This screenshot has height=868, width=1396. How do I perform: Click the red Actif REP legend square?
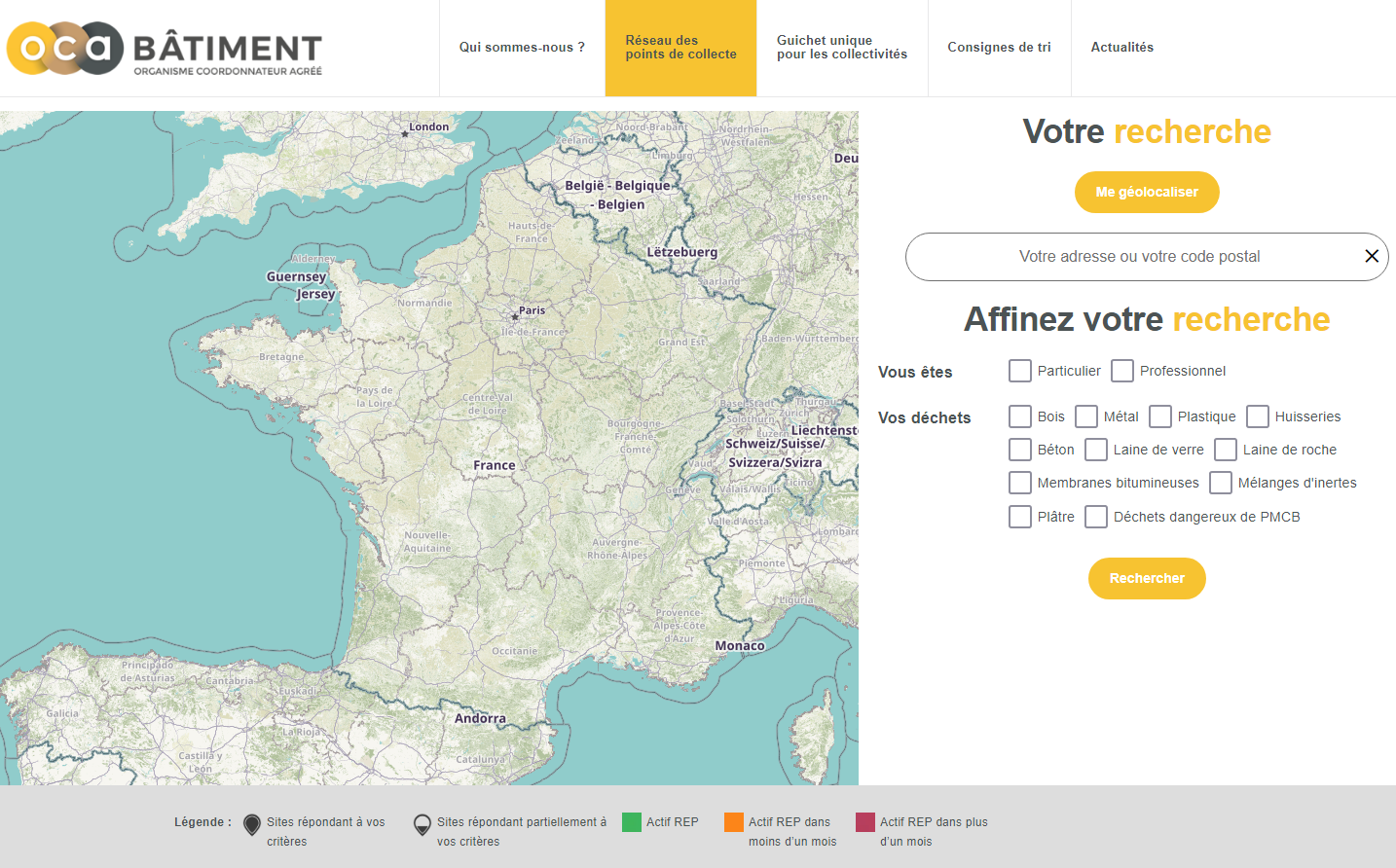[865, 822]
